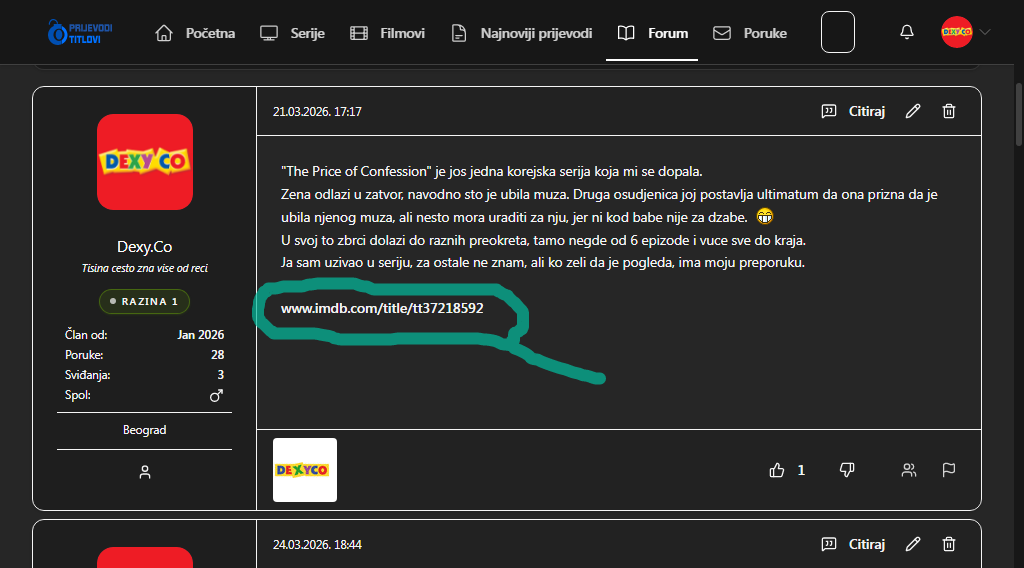The width and height of the screenshot is (1024, 568).
Task: Click the RAZINA 1 level badge
Action: point(144,302)
